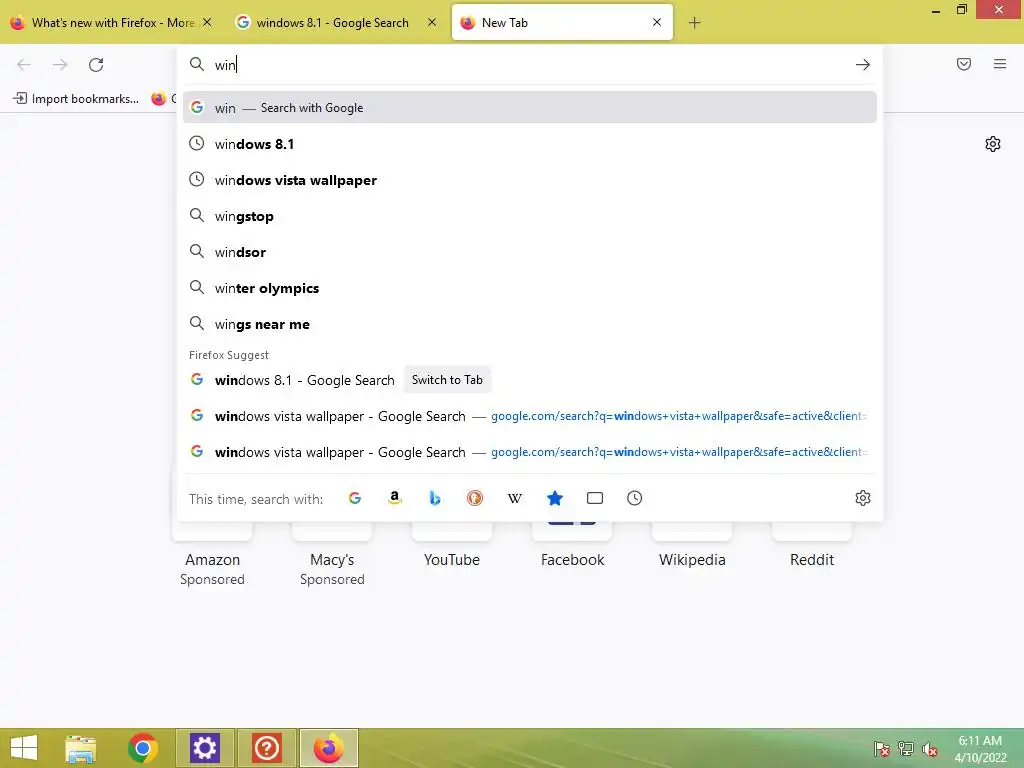Open search settings gear in dropdown
Viewport: 1024px width, 768px height.
pyautogui.click(x=863, y=498)
